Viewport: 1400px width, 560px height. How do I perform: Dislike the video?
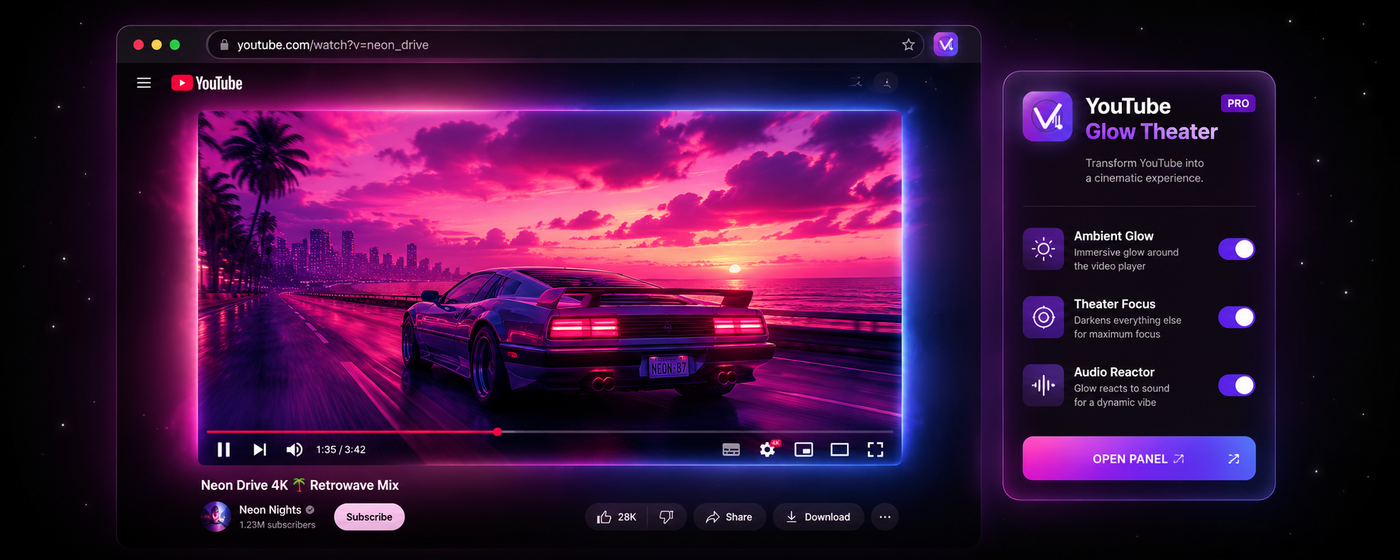click(666, 517)
